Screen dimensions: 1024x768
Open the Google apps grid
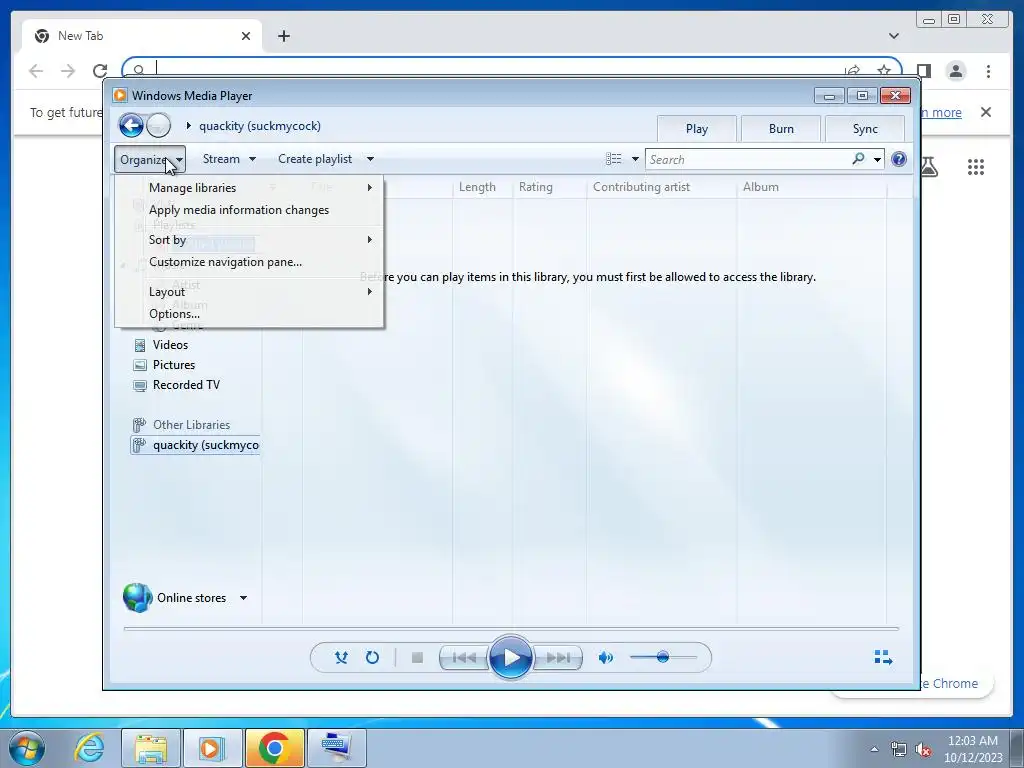pyautogui.click(x=976, y=167)
